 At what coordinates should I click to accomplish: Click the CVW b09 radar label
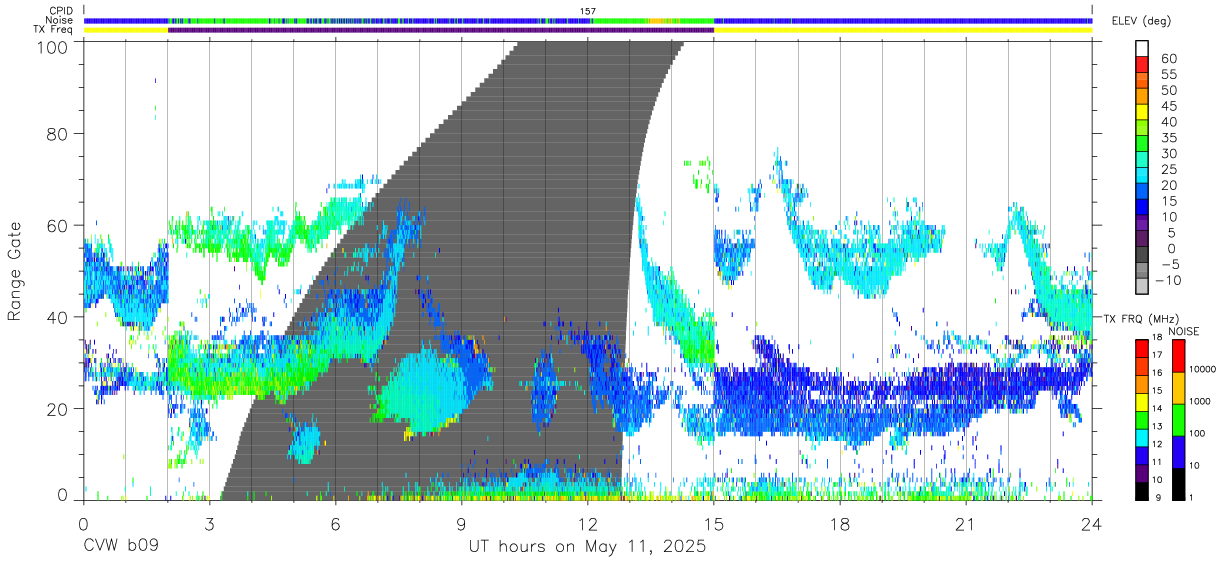pyautogui.click(x=121, y=547)
